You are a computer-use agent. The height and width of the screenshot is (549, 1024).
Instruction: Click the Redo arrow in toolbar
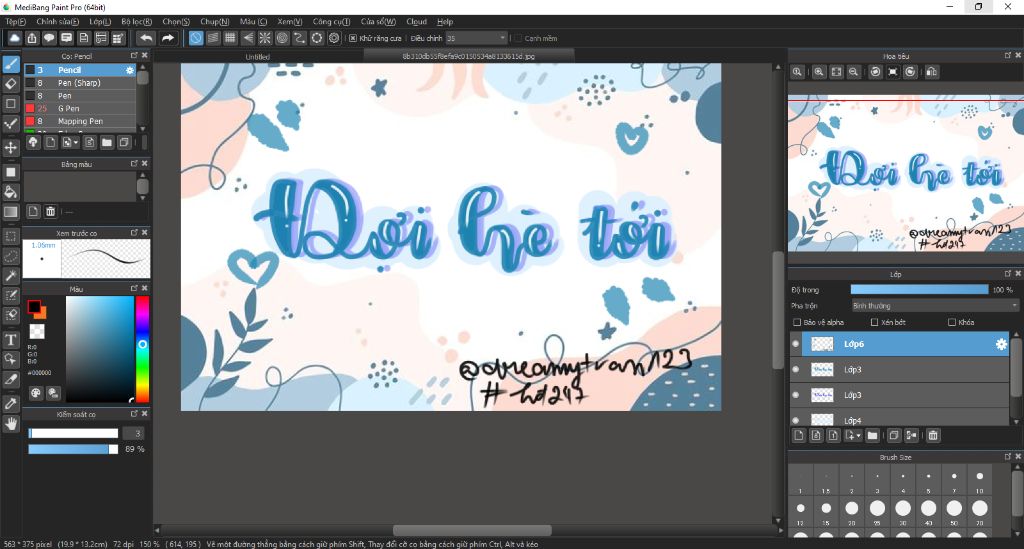pyautogui.click(x=168, y=38)
